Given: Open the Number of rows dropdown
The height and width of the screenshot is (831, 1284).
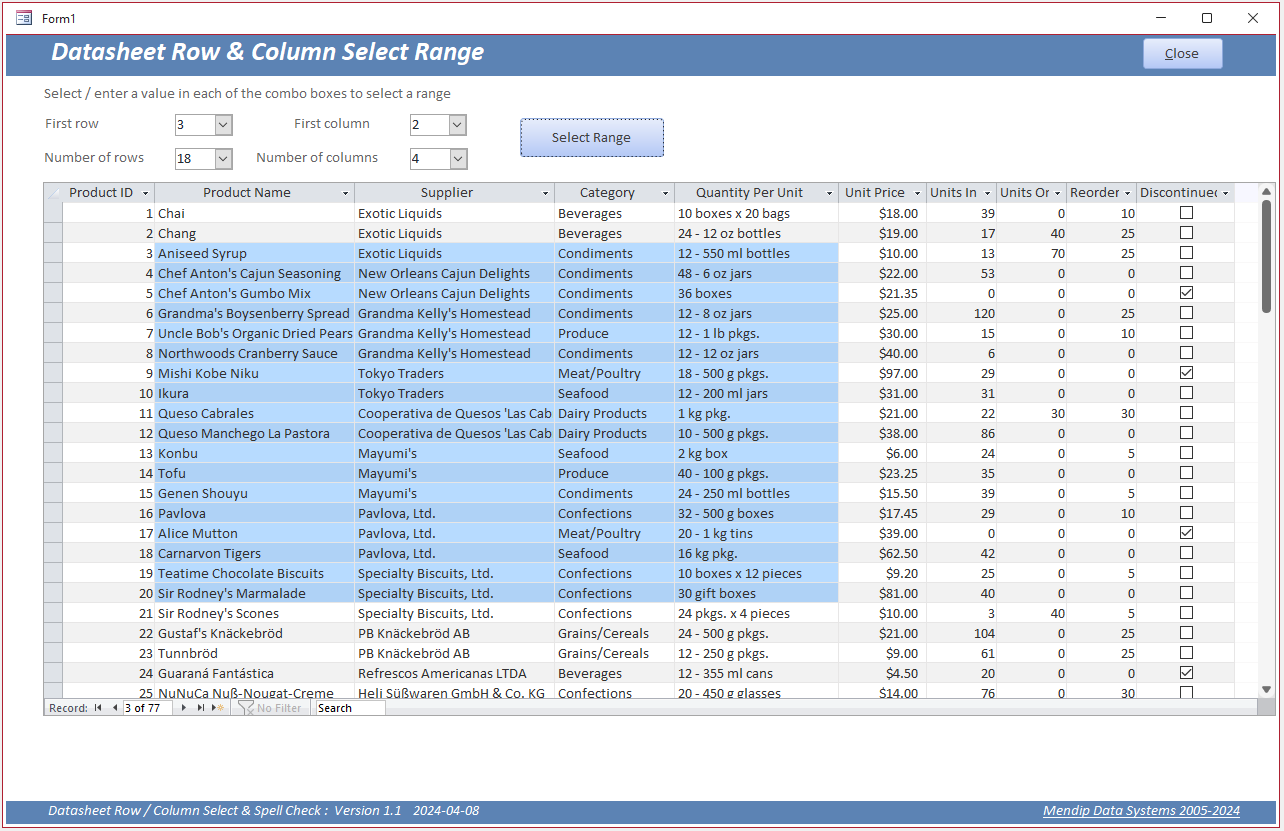Looking at the screenshot, I should coord(223,159).
